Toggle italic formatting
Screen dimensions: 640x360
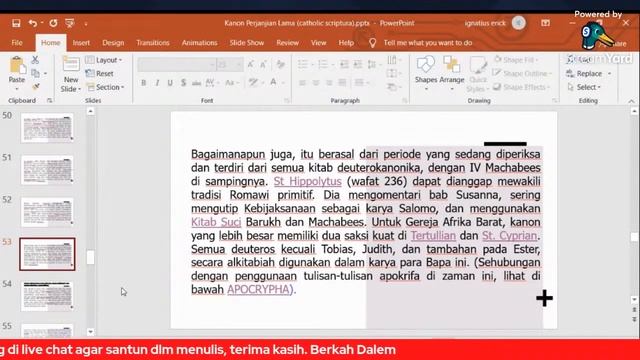pyautogui.click(x=157, y=83)
